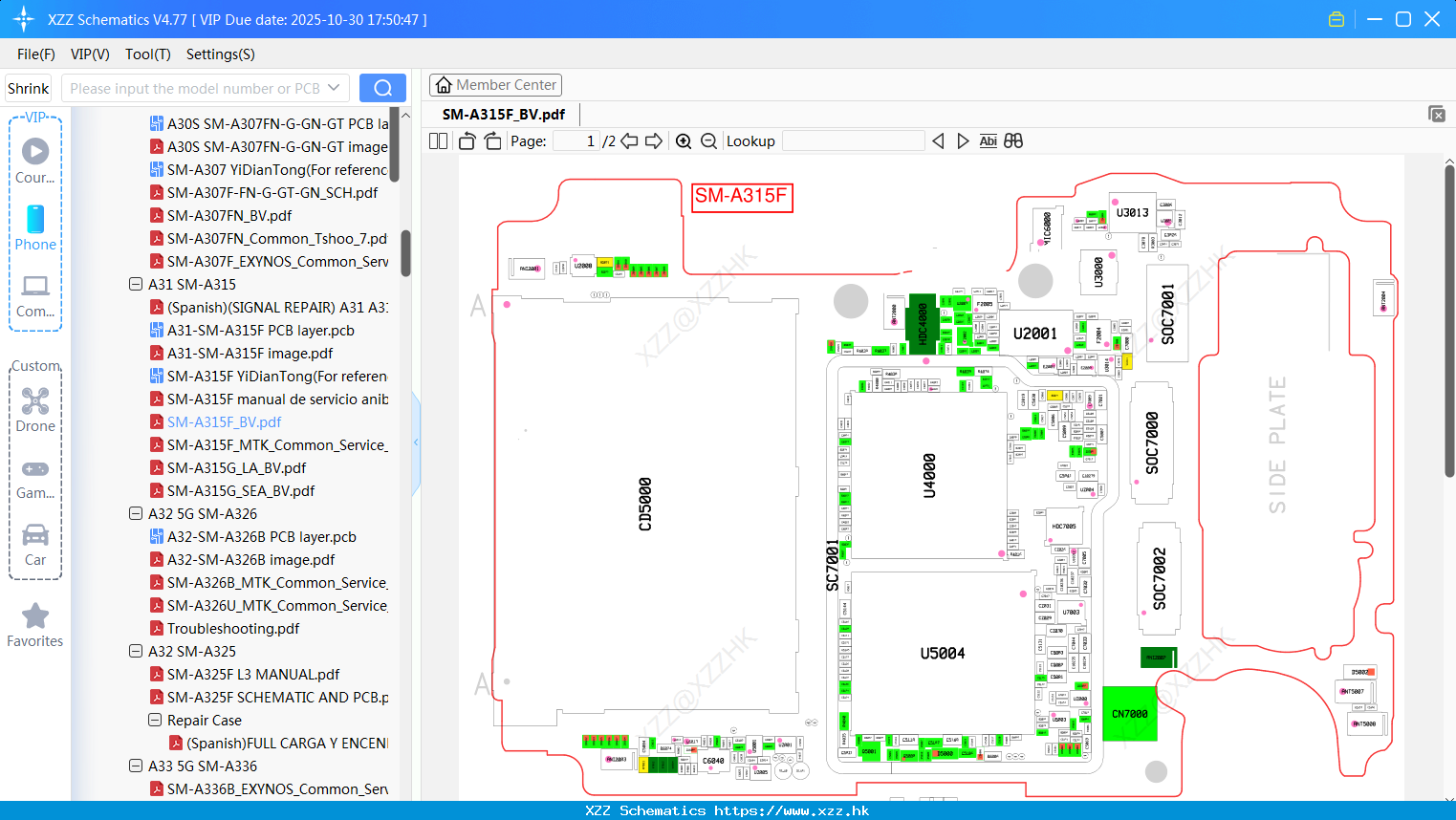The width and height of the screenshot is (1456, 820).
Task: Click the PDF viewer vertical scrollbar
Action: (1449, 320)
